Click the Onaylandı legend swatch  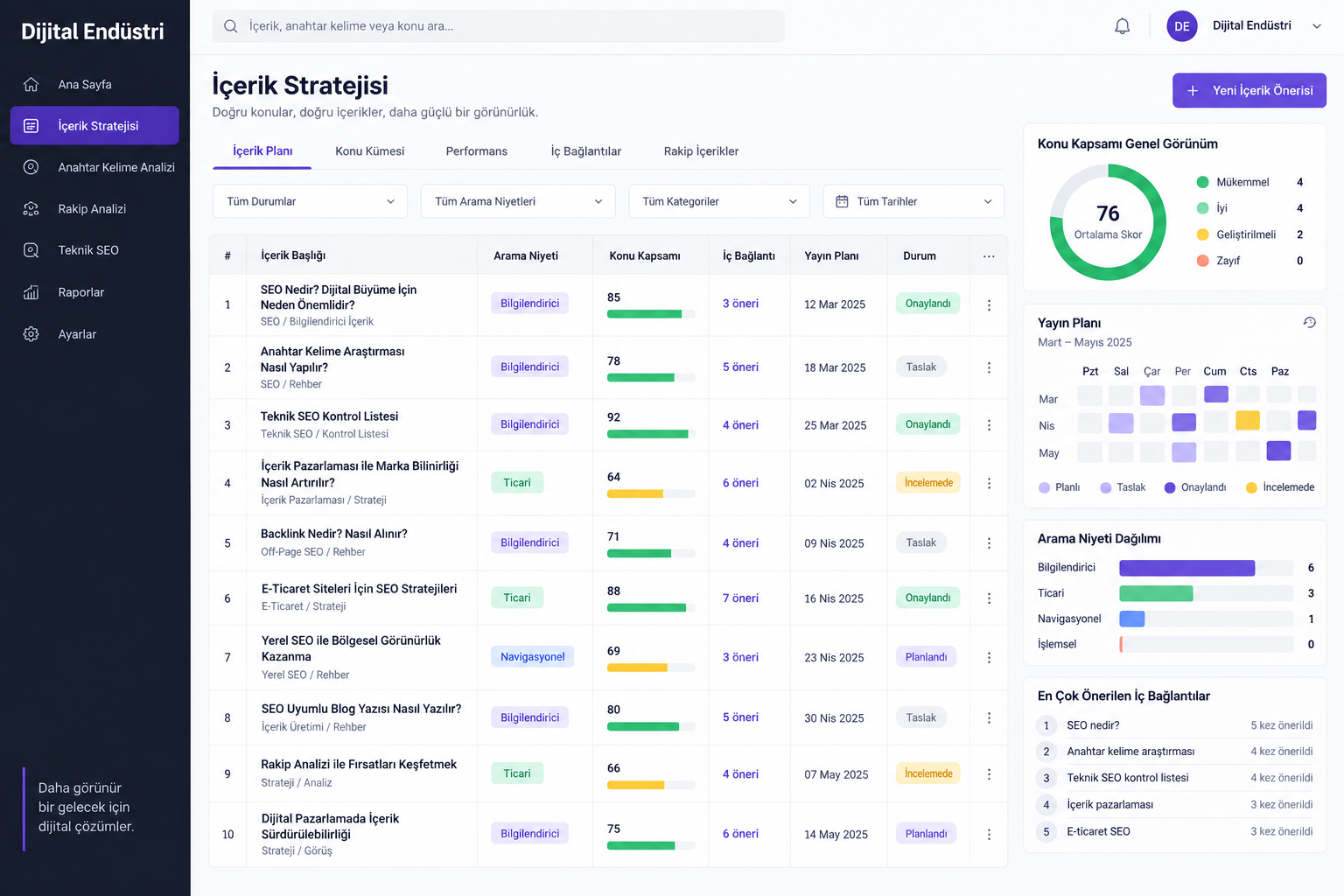(1170, 488)
